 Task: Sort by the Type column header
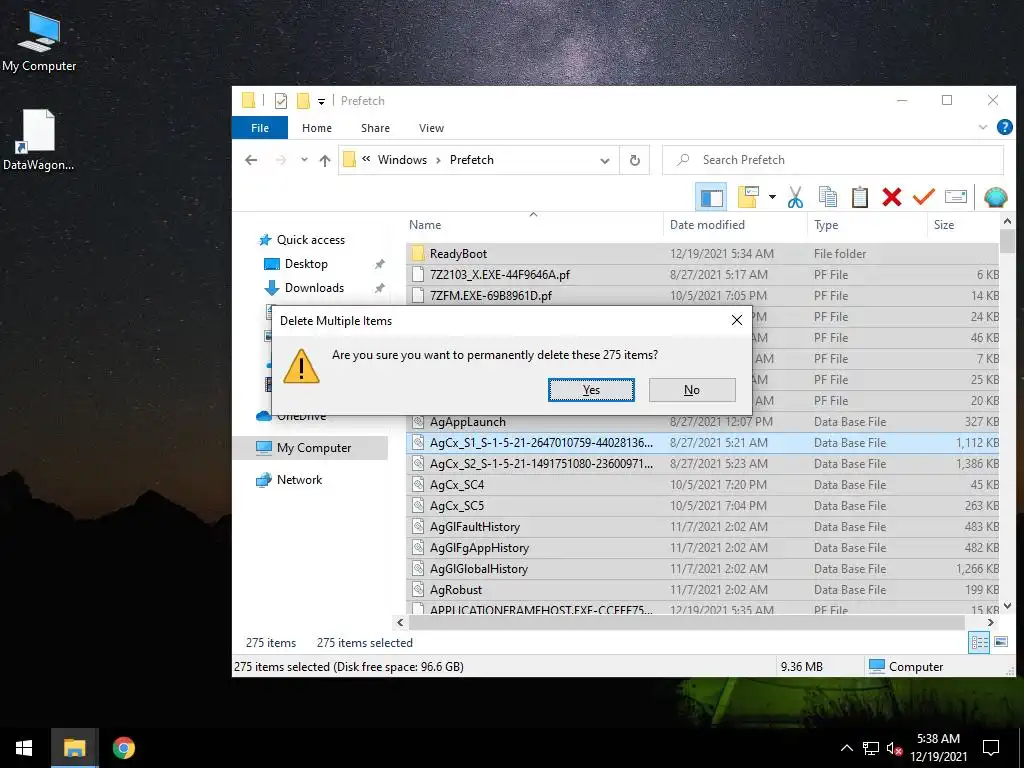pyautogui.click(x=825, y=225)
